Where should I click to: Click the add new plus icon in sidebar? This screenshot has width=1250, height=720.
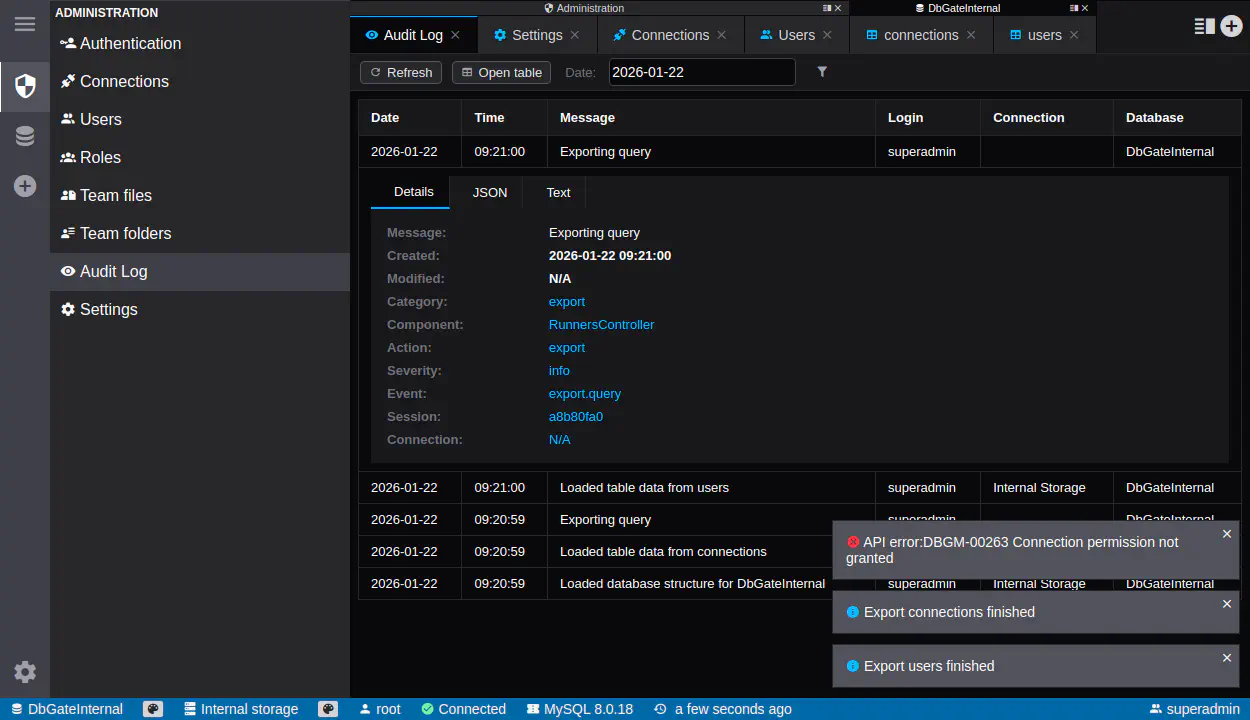click(25, 186)
